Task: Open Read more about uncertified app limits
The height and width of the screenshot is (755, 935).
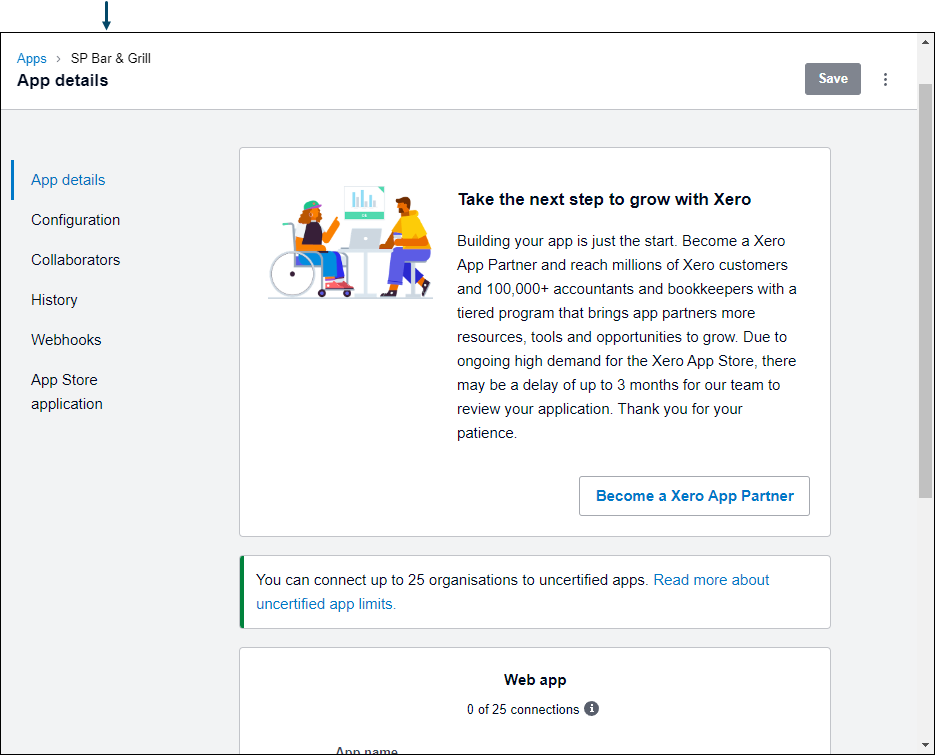Action: coord(513,592)
